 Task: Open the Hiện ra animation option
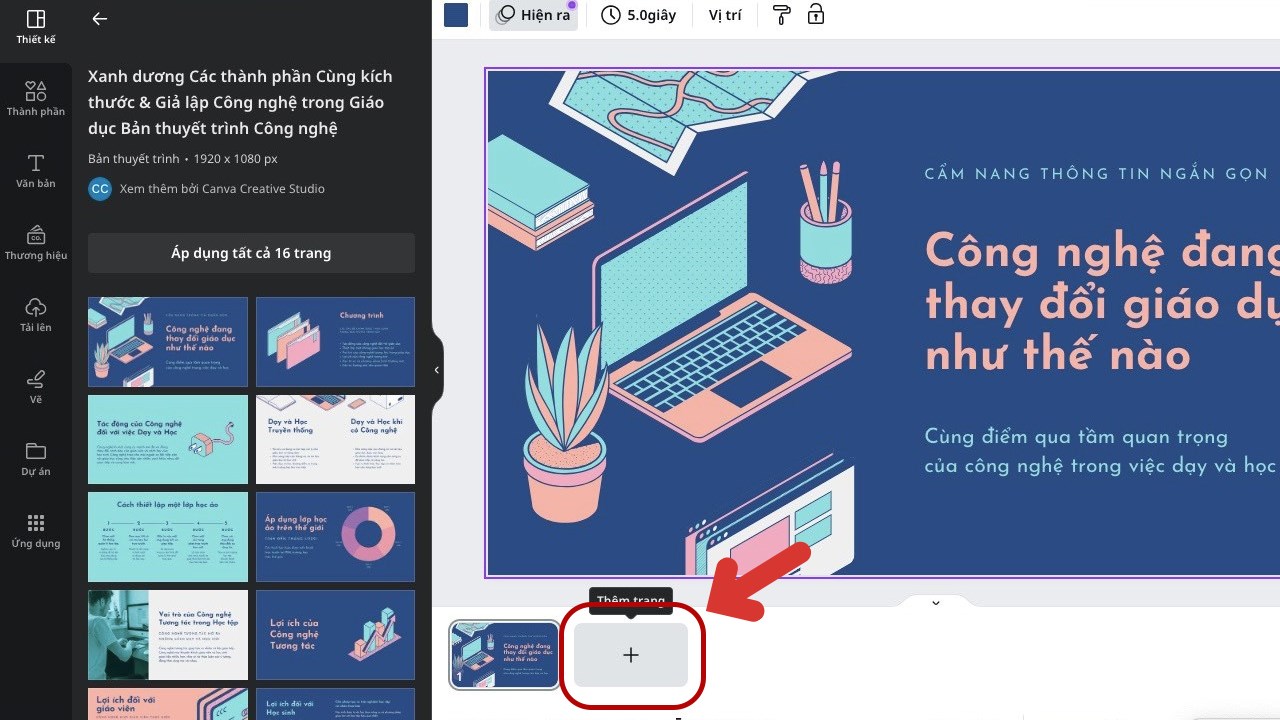coord(534,15)
